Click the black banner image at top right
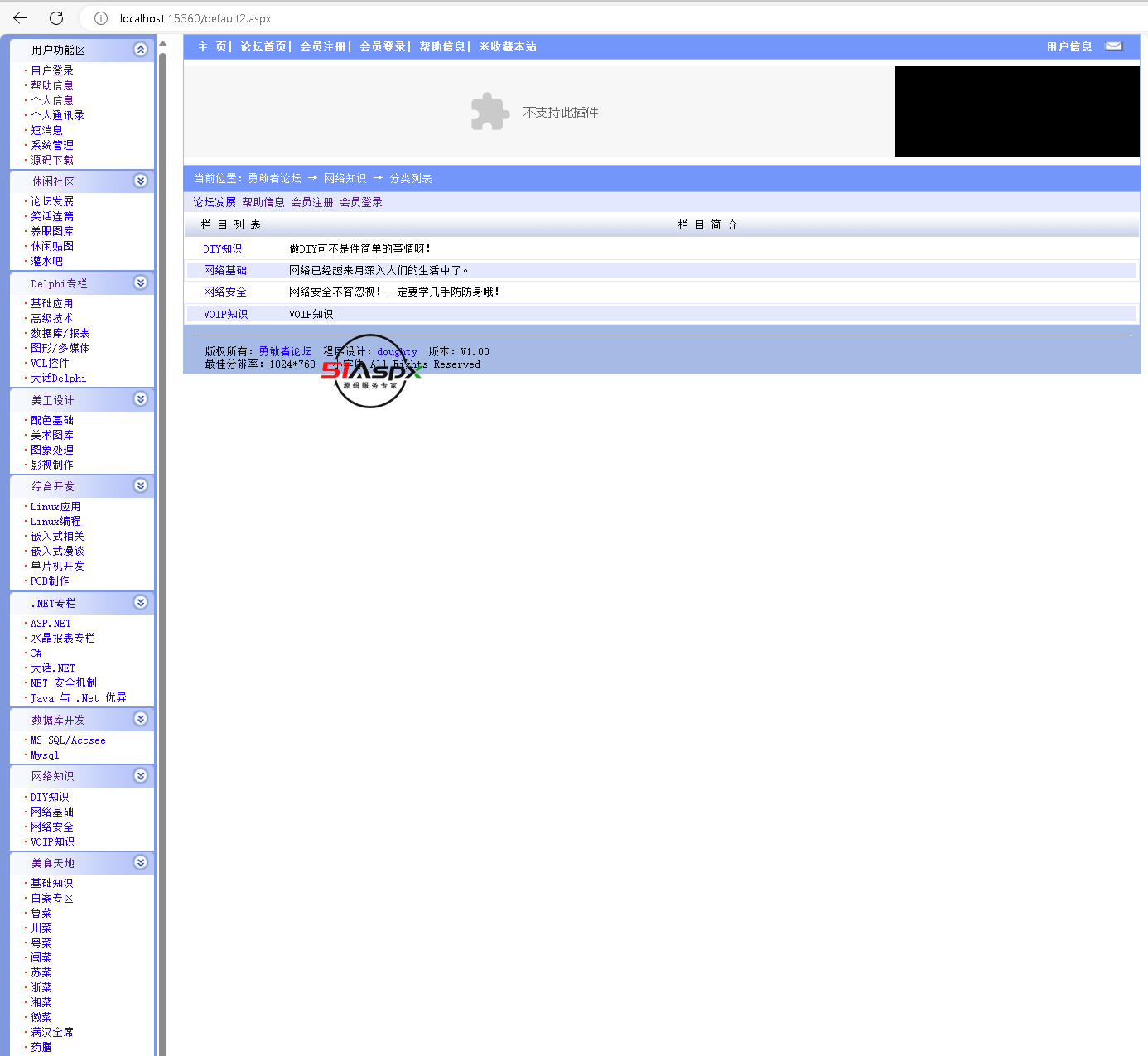Image resolution: width=1148 pixels, height=1056 pixels. click(1016, 112)
